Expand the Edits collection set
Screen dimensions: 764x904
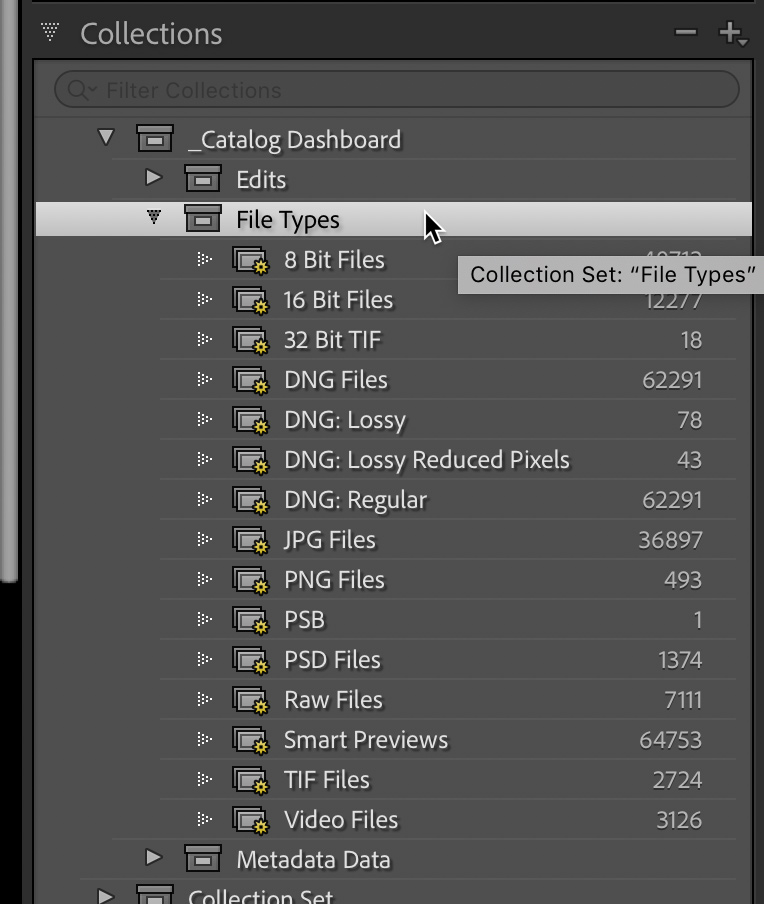click(153, 178)
